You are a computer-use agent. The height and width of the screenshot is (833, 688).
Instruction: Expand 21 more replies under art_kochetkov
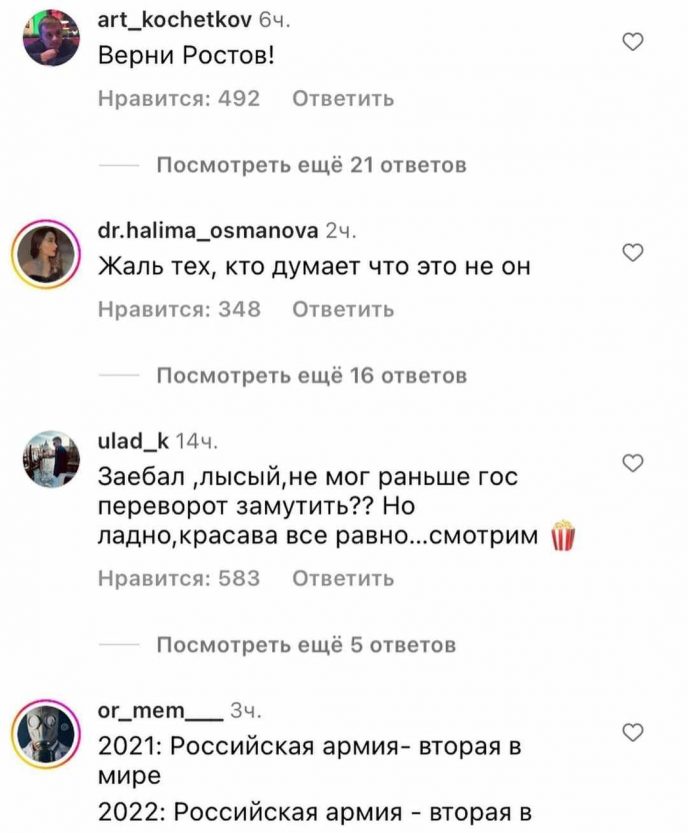pos(311,165)
